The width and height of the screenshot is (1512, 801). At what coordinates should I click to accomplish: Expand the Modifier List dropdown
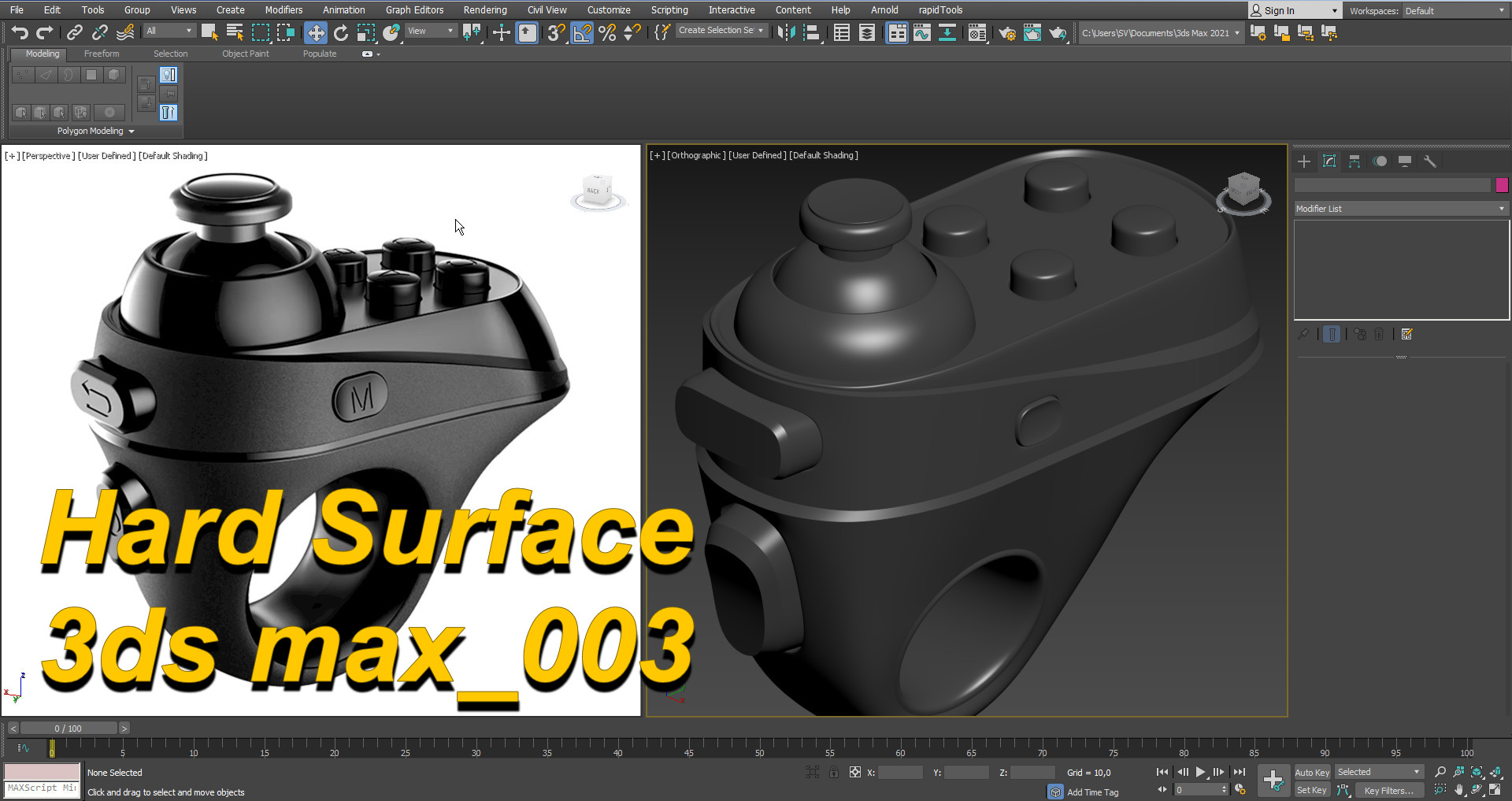click(x=1401, y=208)
